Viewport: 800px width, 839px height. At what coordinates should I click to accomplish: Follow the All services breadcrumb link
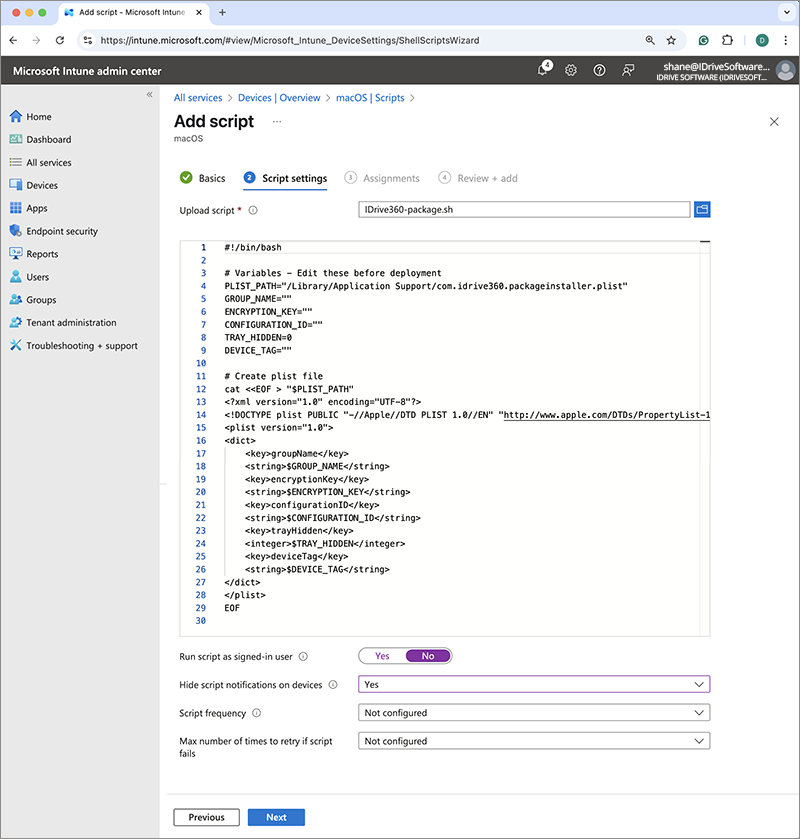tap(198, 98)
